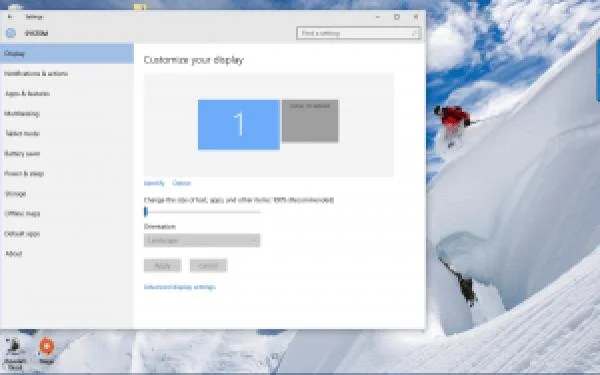The width and height of the screenshot is (600, 375).
Task: Click the Detect link
Action: (181, 183)
